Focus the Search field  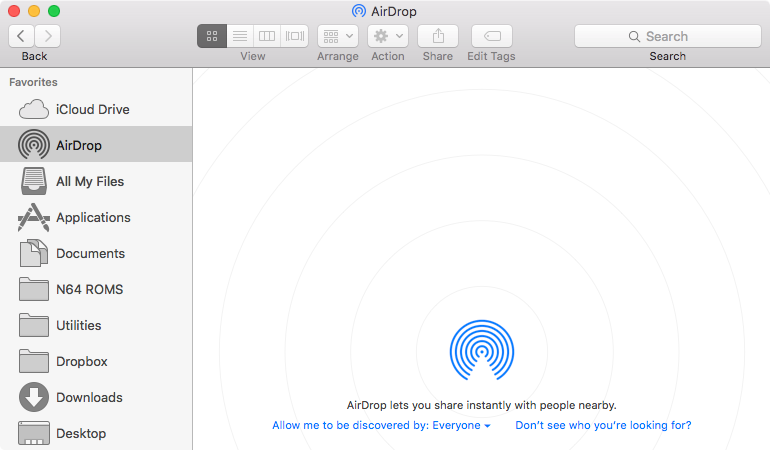pyautogui.click(x=668, y=36)
